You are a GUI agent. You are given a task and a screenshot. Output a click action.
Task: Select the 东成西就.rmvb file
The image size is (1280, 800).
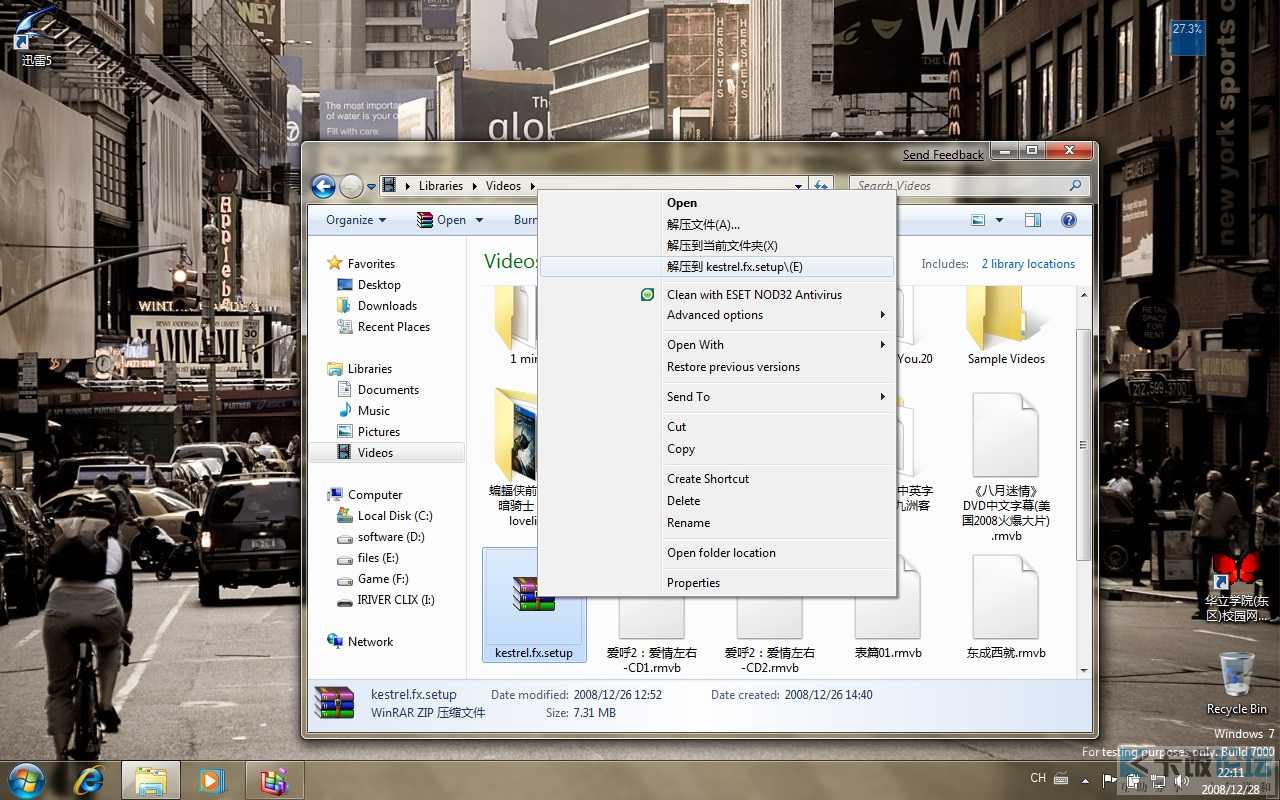[x=1006, y=608]
